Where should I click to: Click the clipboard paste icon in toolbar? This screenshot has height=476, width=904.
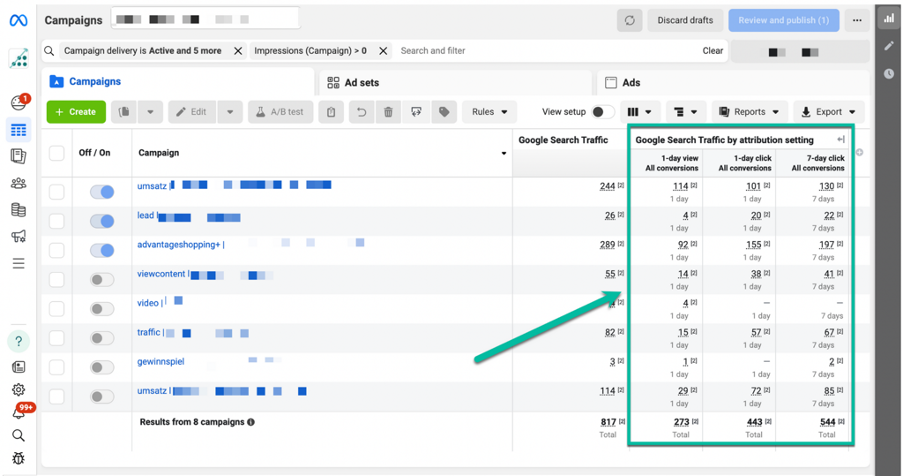331,112
